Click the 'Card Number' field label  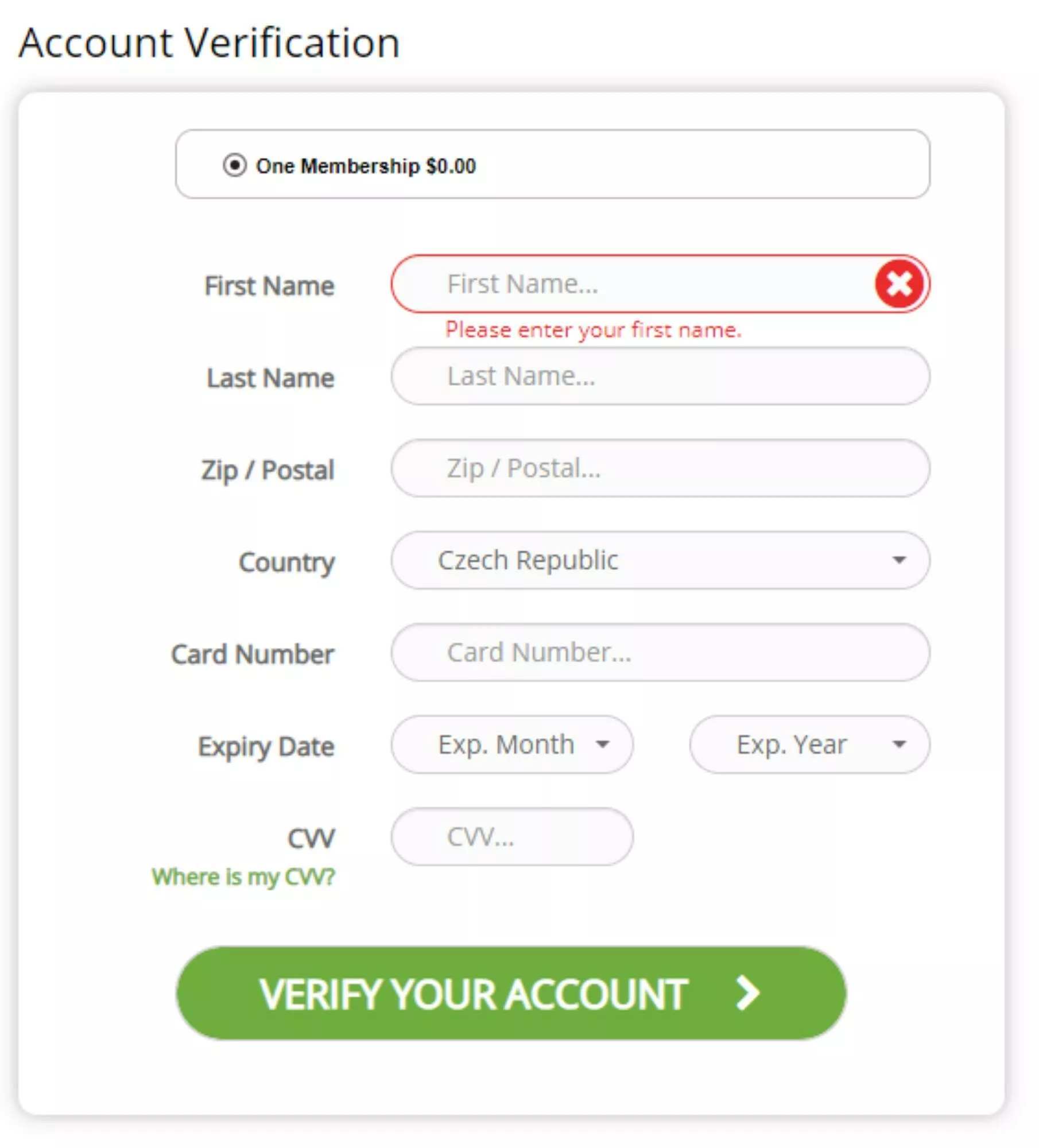253,654
